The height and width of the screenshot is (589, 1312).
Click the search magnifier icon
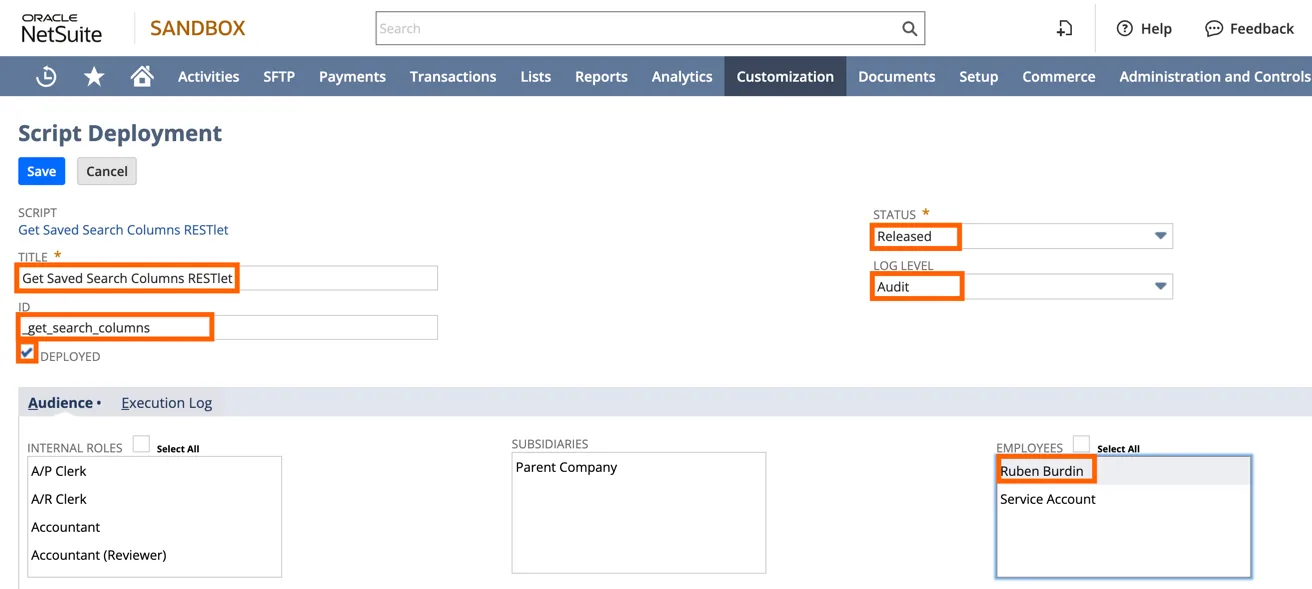click(909, 29)
